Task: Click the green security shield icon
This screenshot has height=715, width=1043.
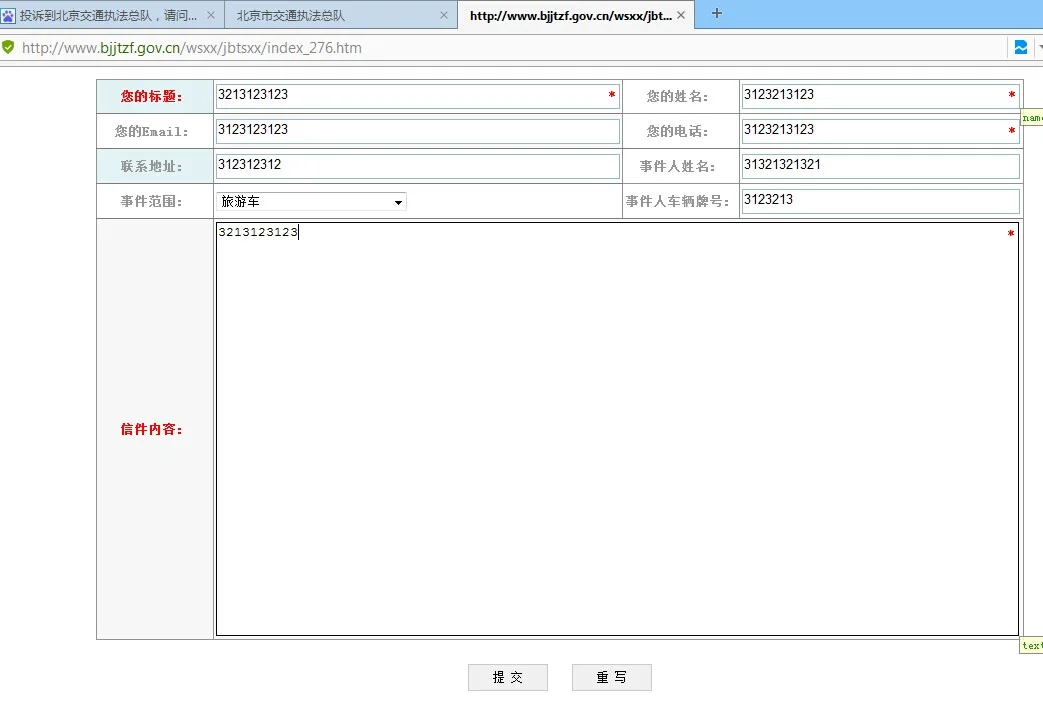Action: point(8,47)
